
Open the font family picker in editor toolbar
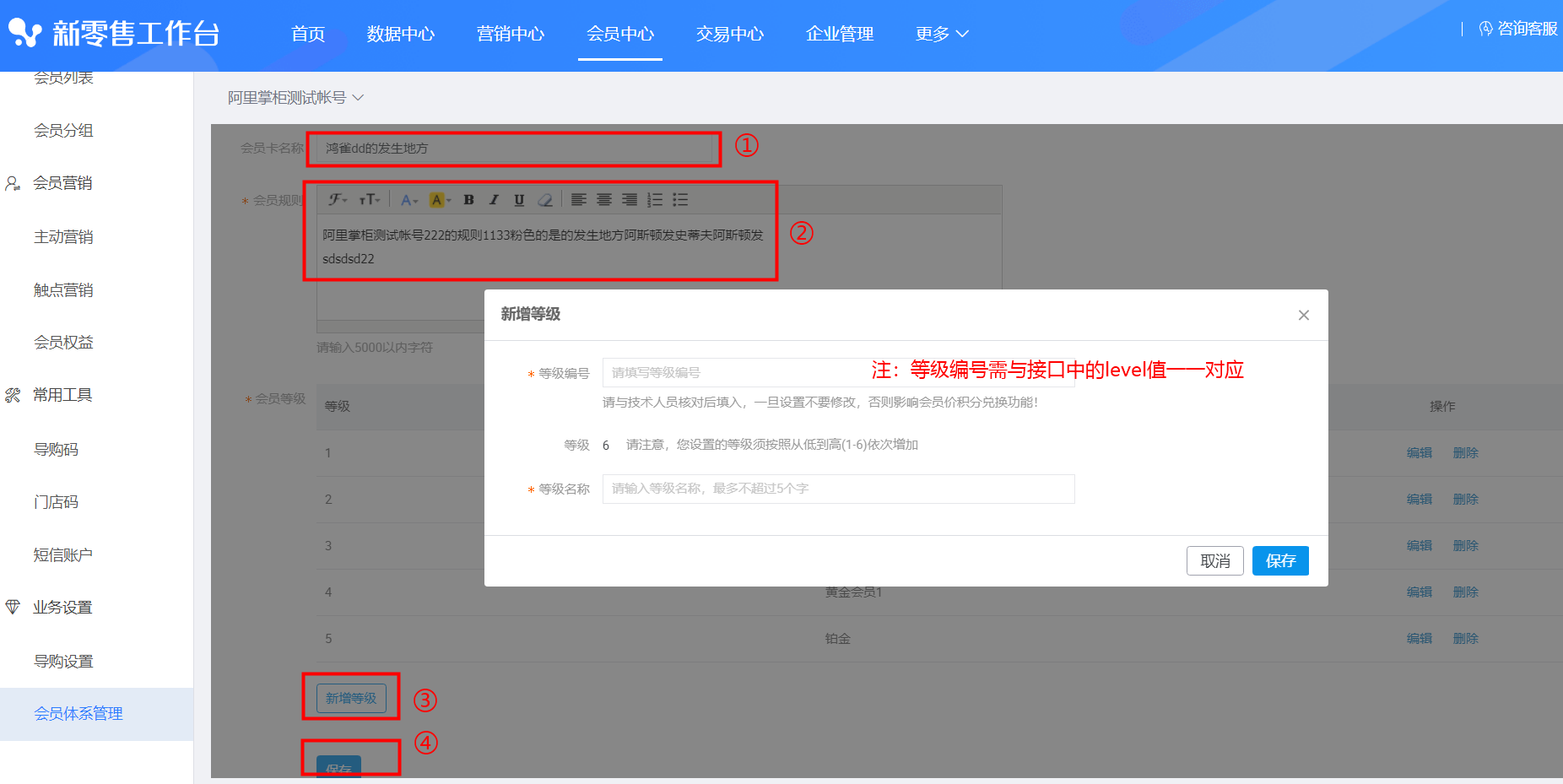click(x=338, y=200)
